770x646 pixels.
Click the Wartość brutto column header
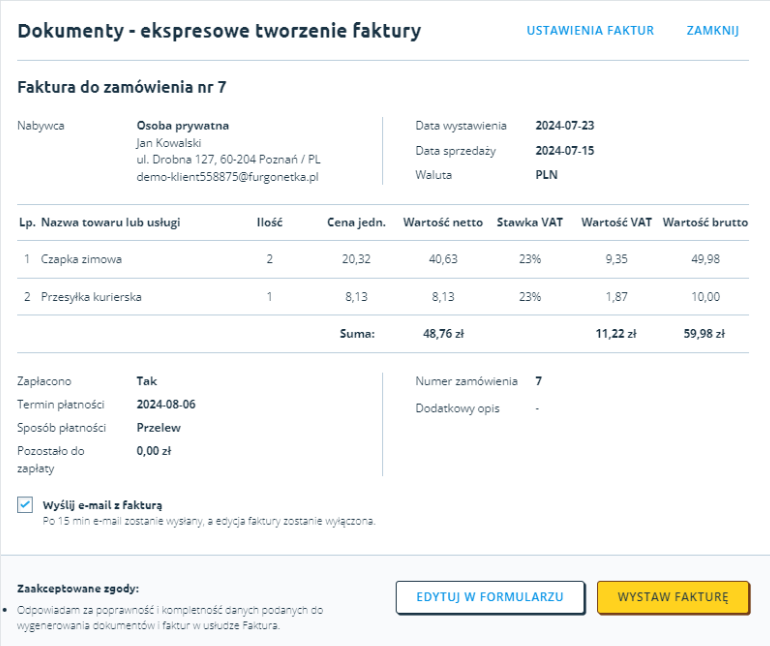[x=705, y=222]
